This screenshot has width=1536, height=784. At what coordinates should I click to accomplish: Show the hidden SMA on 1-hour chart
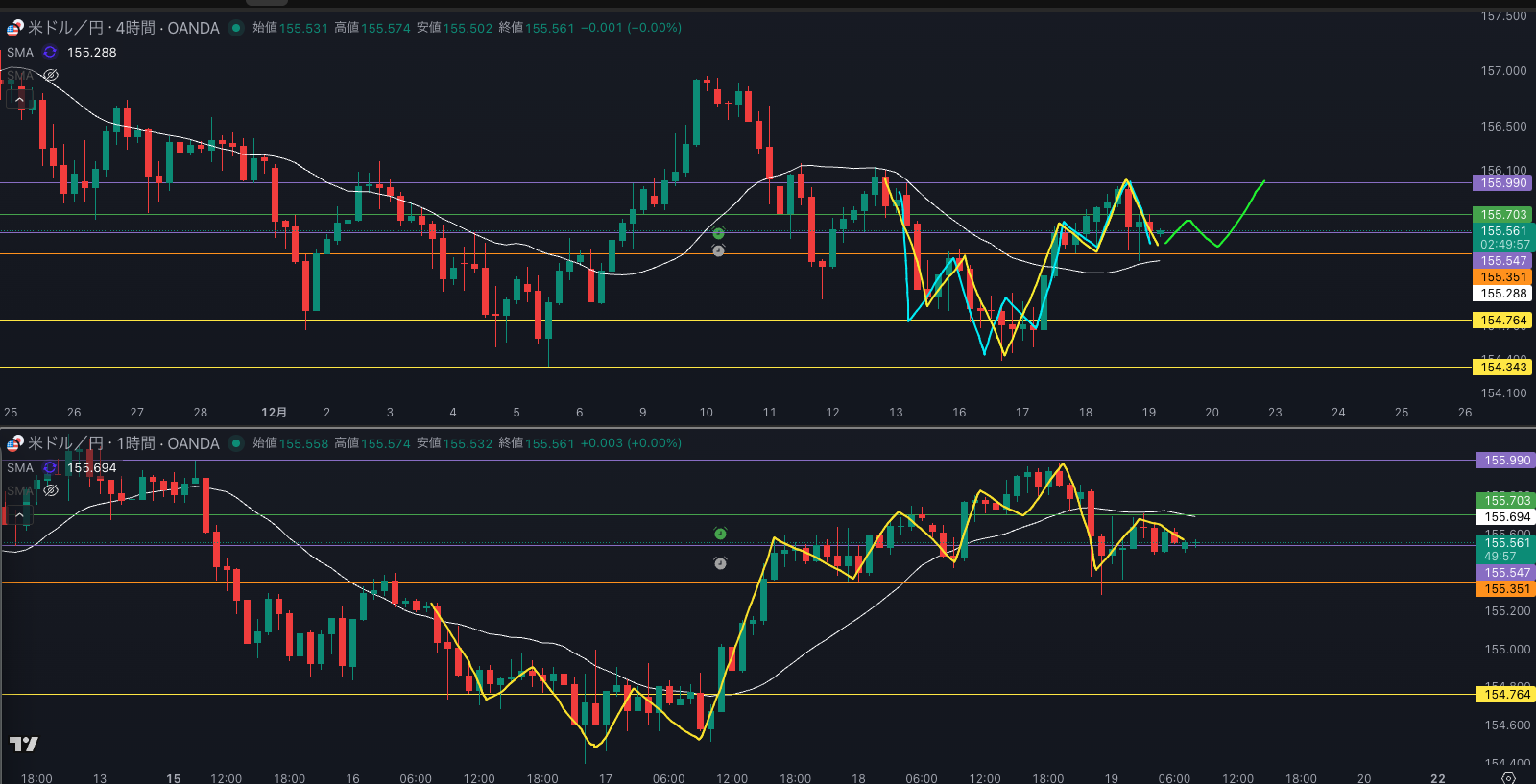click(x=51, y=490)
